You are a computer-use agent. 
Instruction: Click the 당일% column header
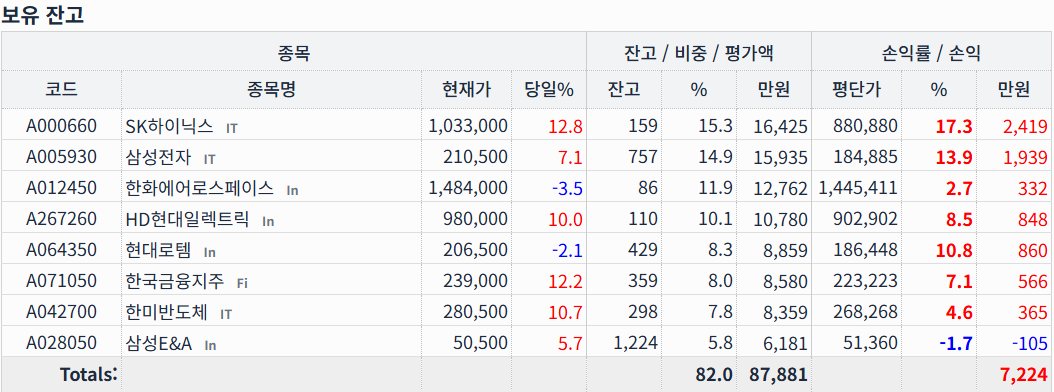[549, 89]
